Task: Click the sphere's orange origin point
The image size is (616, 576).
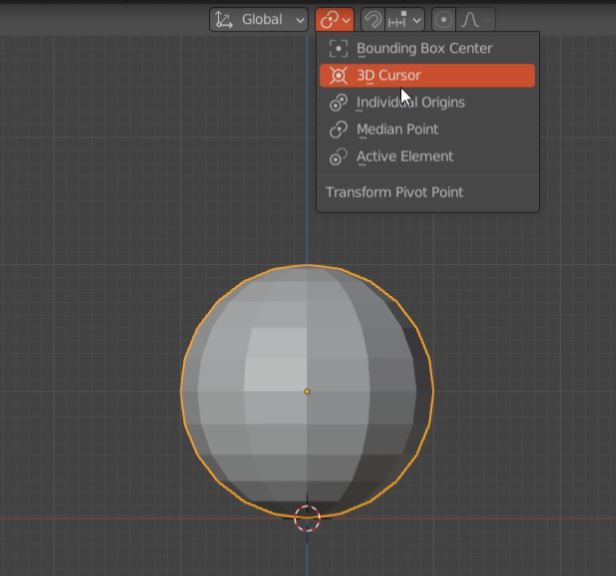Action: (x=307, y=391)
